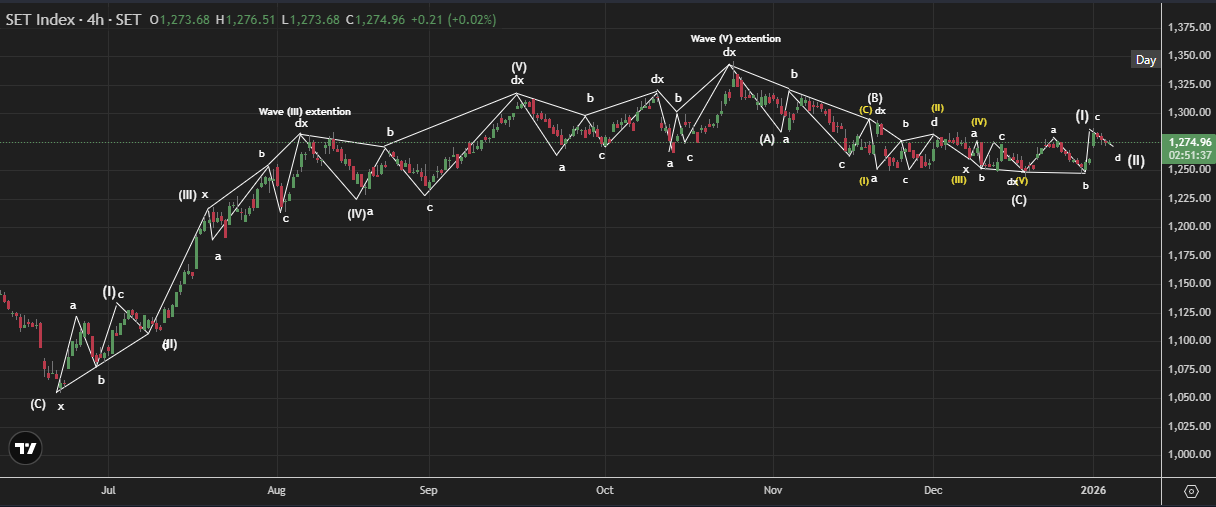Image resolution: width=1216 pixels, height=507 pixels.
Task: Click the Dec label on time axis
Action: pyautogui.click(x=933, y=491)
